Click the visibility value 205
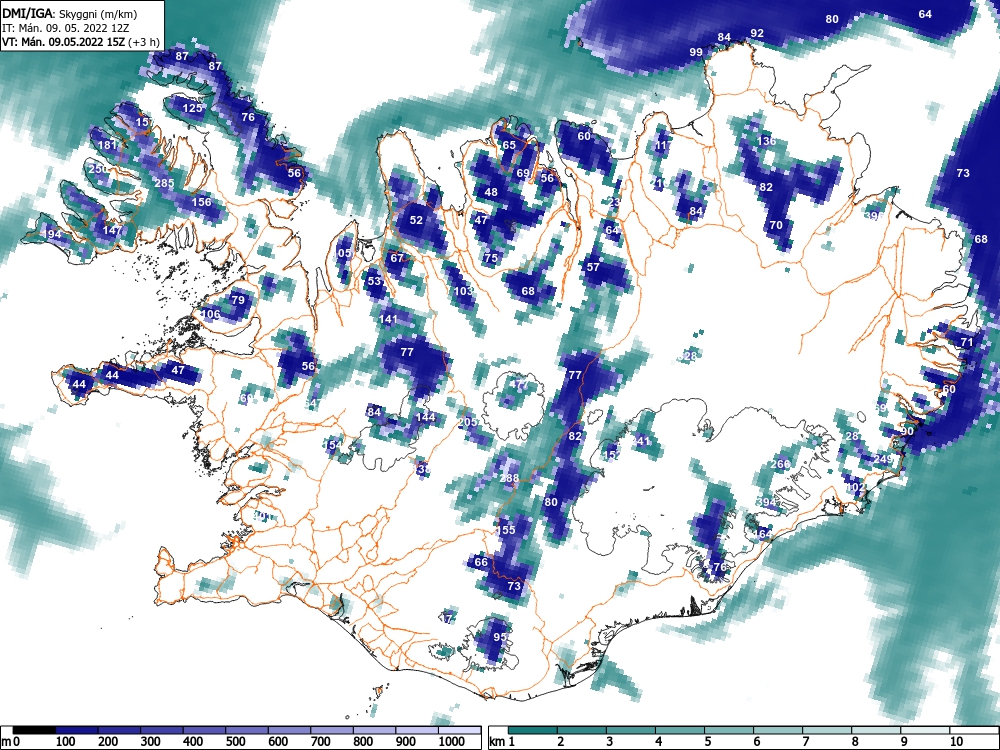 [468, 422]
